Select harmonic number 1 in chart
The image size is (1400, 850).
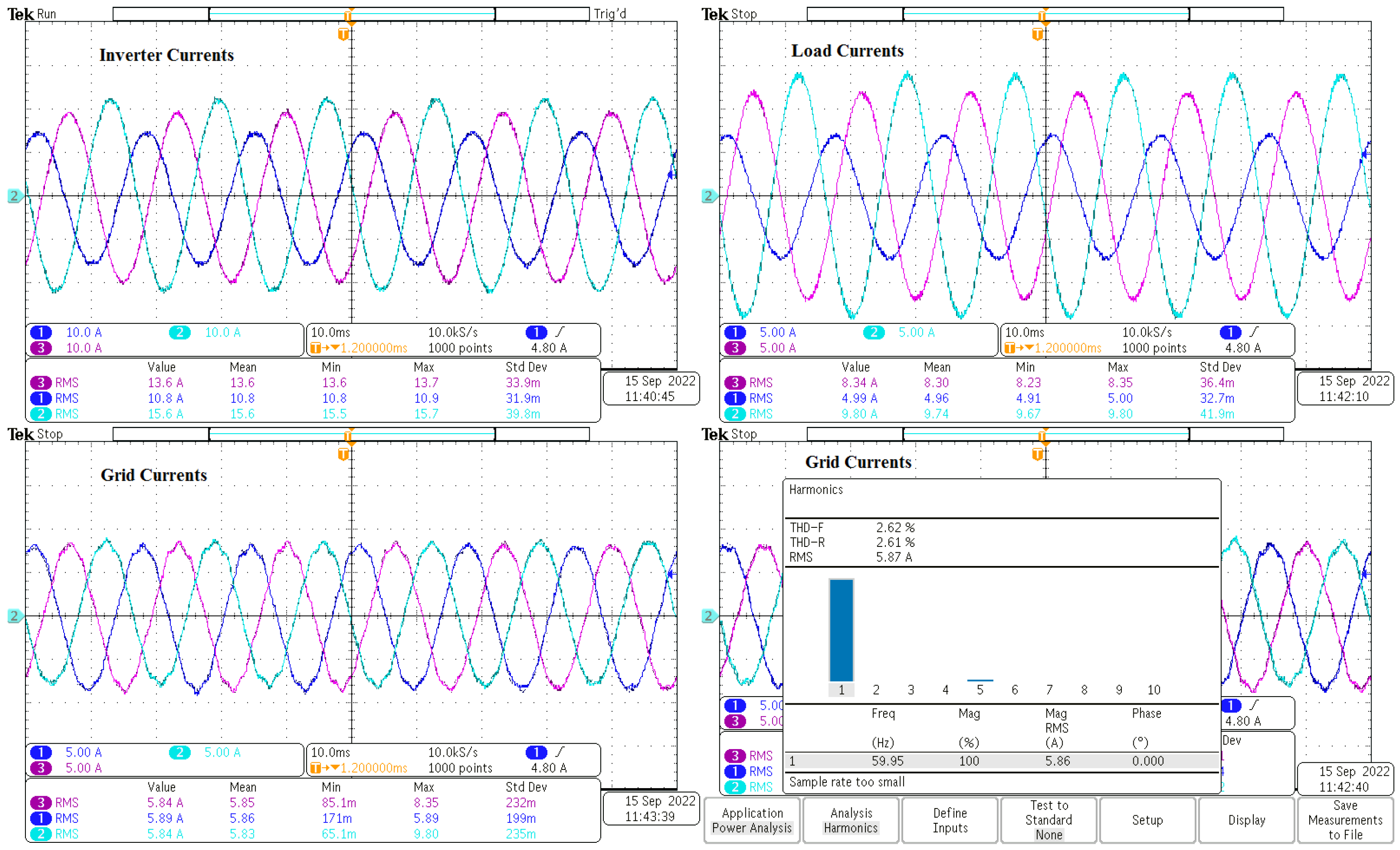(x=842, y=690)
